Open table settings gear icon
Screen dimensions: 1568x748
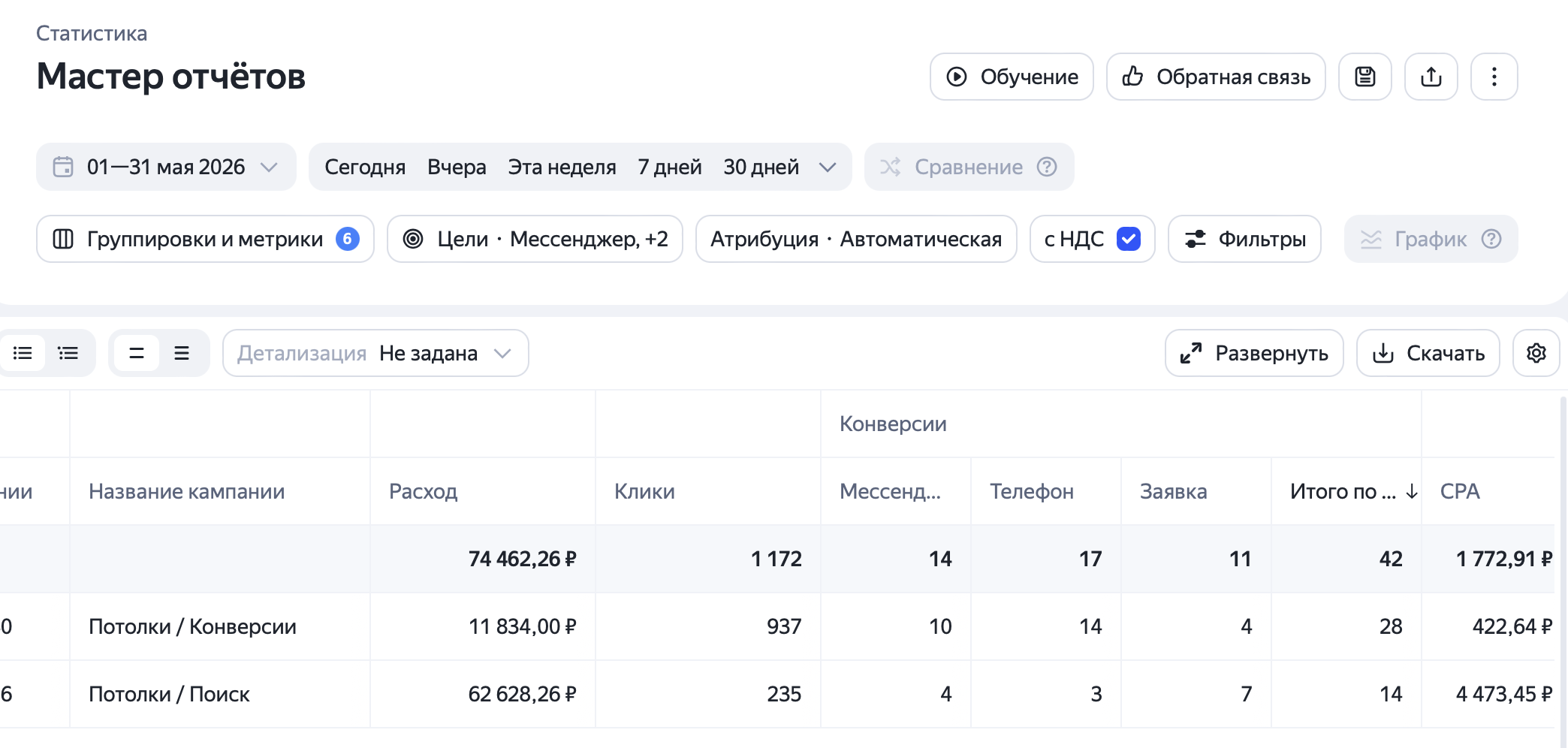1536,353
